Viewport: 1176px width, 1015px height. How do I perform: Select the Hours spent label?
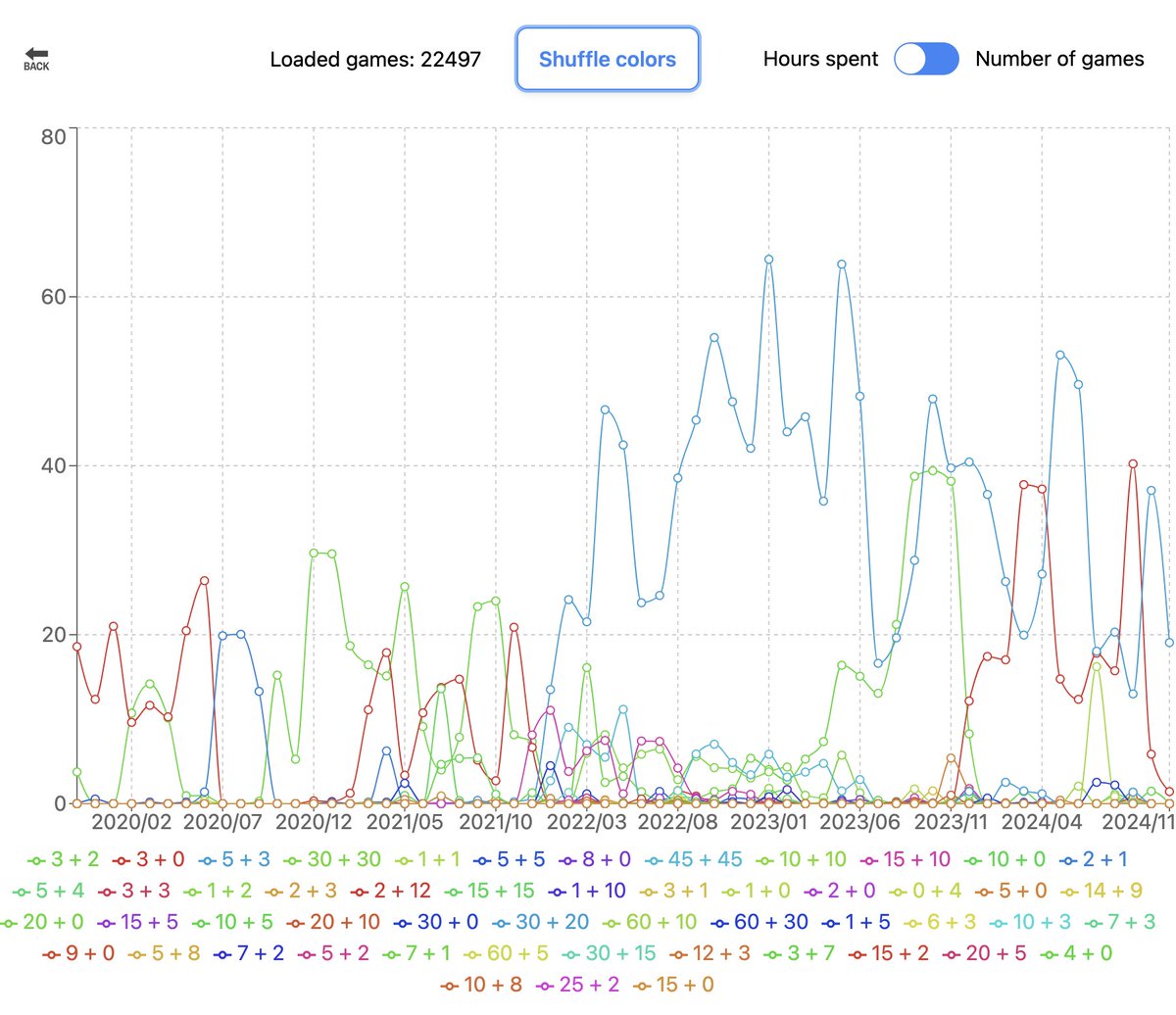(820, 59)
